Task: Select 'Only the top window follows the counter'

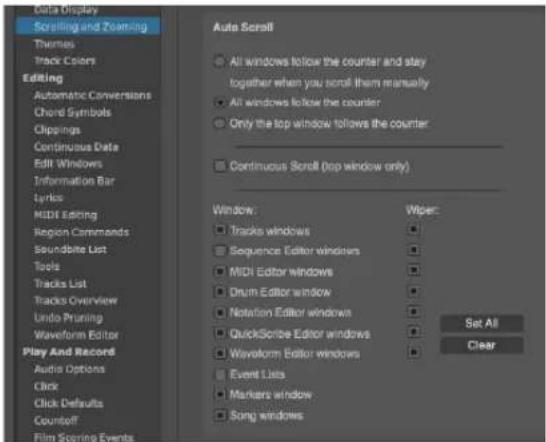Action: coord(219,123)
